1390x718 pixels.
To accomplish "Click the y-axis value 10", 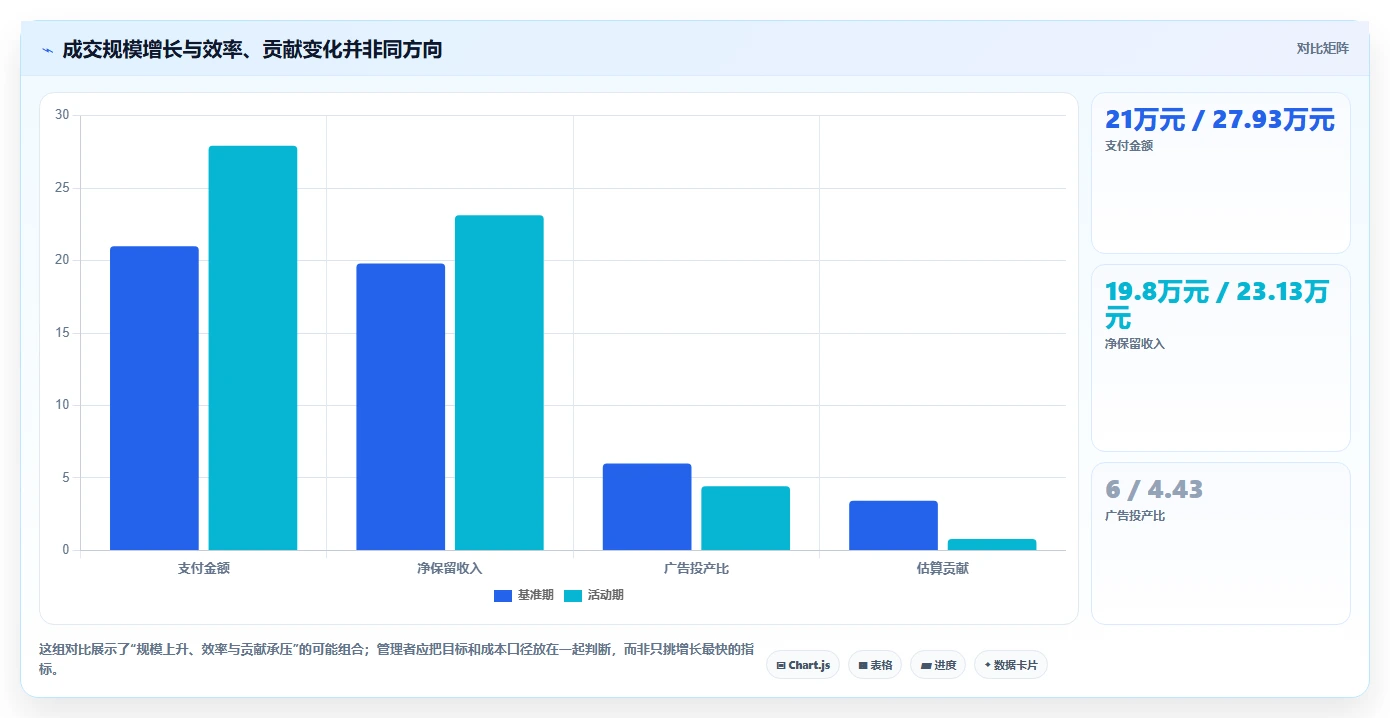I will click(62, 405).
